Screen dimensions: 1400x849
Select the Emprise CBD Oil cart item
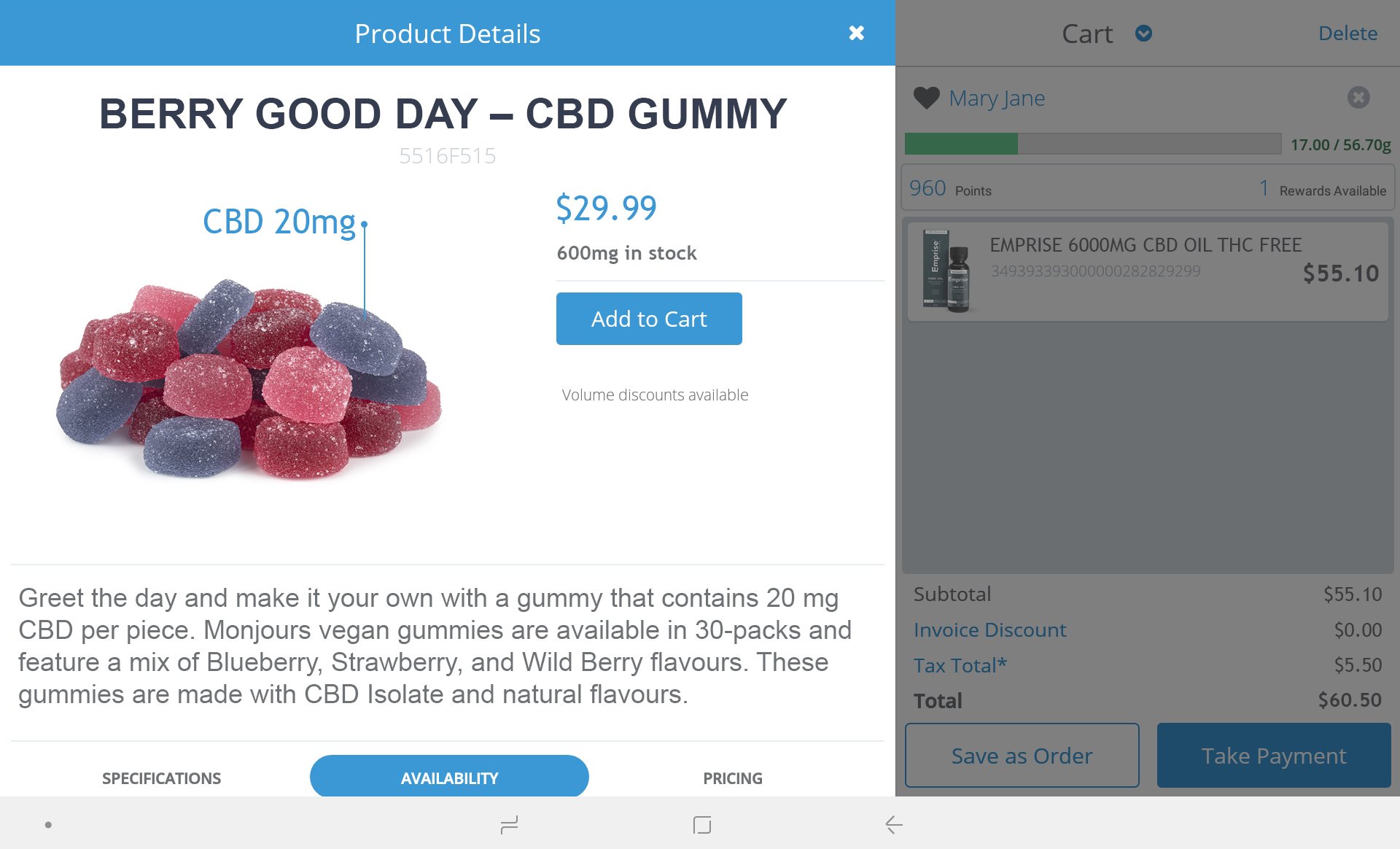[x=1148, y=271]
